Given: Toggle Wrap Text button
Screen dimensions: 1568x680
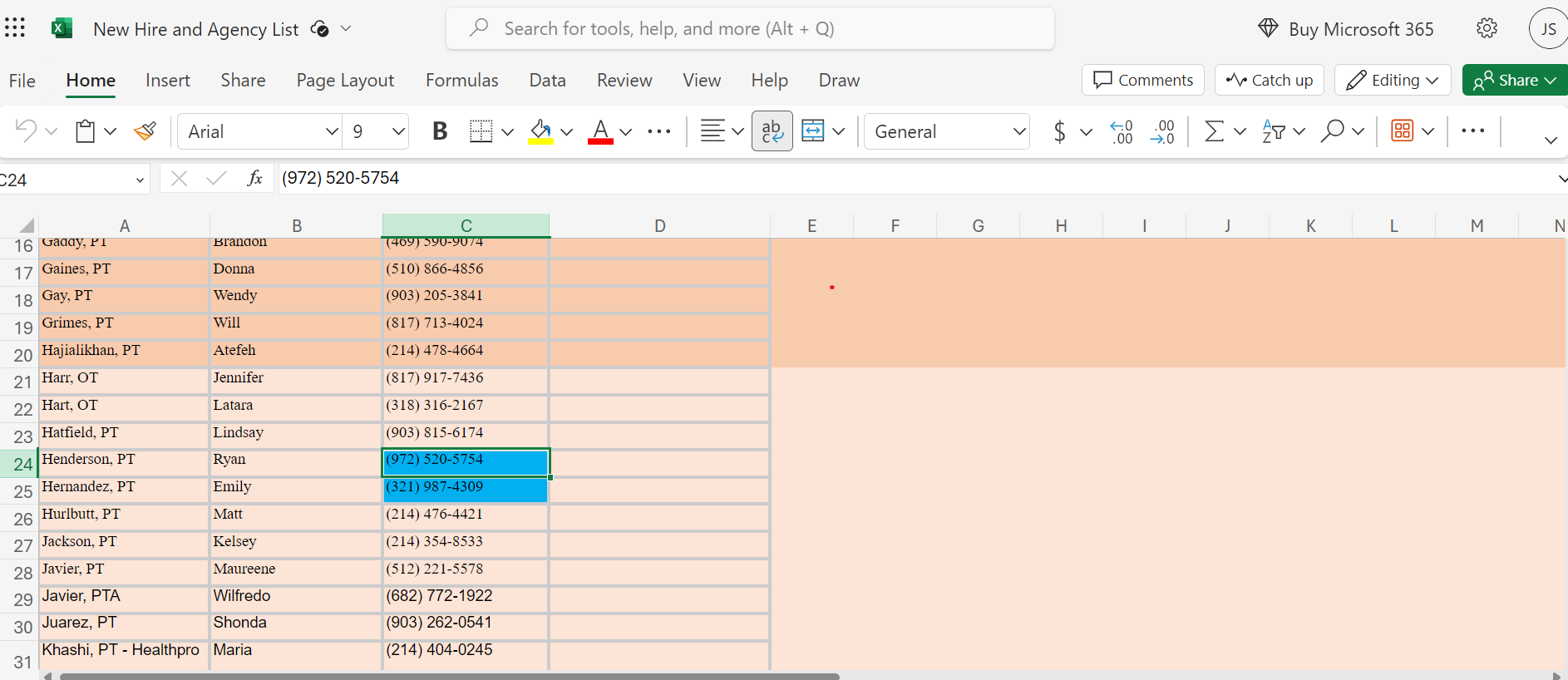Looking at the screenshot, I should coord(772,131).
